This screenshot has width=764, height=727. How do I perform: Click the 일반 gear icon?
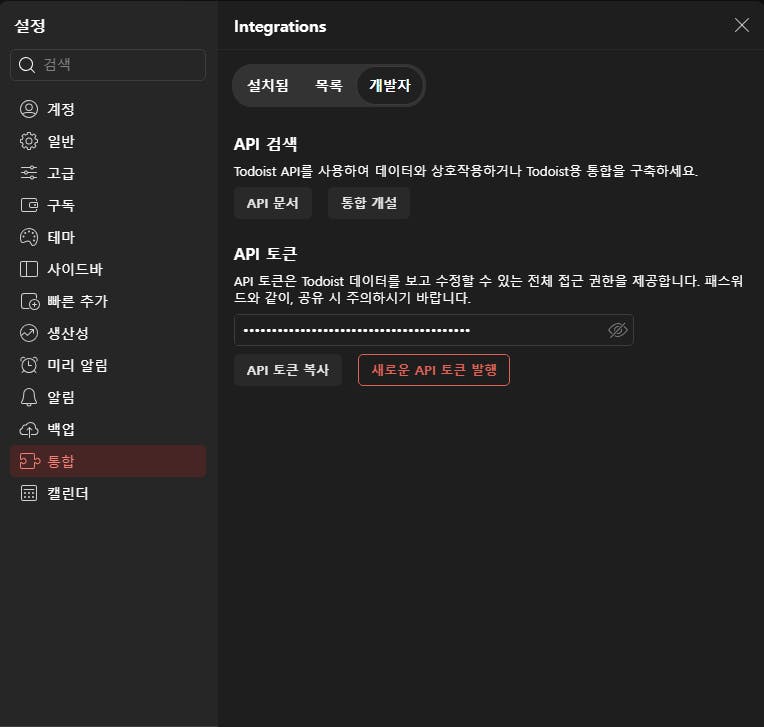[x=29, y=141]
